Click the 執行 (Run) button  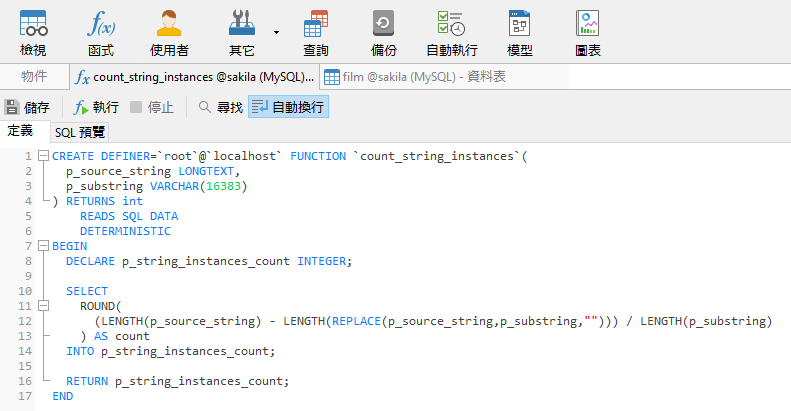pos(96,107)
